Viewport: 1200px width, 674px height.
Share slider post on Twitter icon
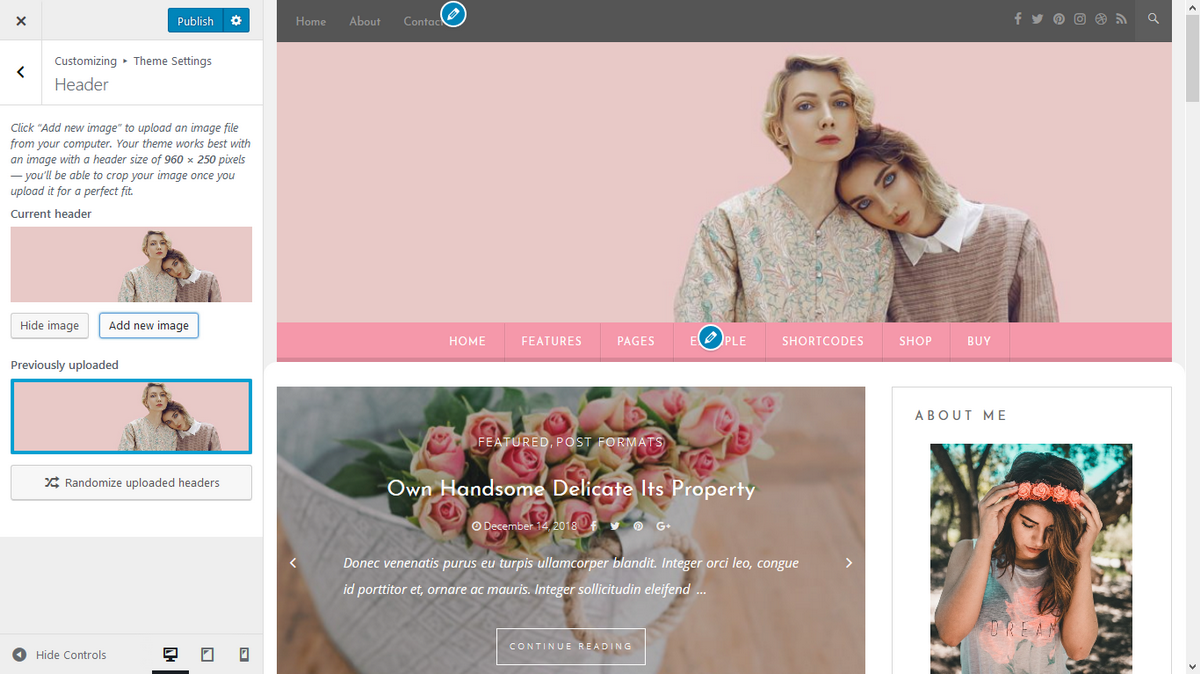[x=615, y=526]
